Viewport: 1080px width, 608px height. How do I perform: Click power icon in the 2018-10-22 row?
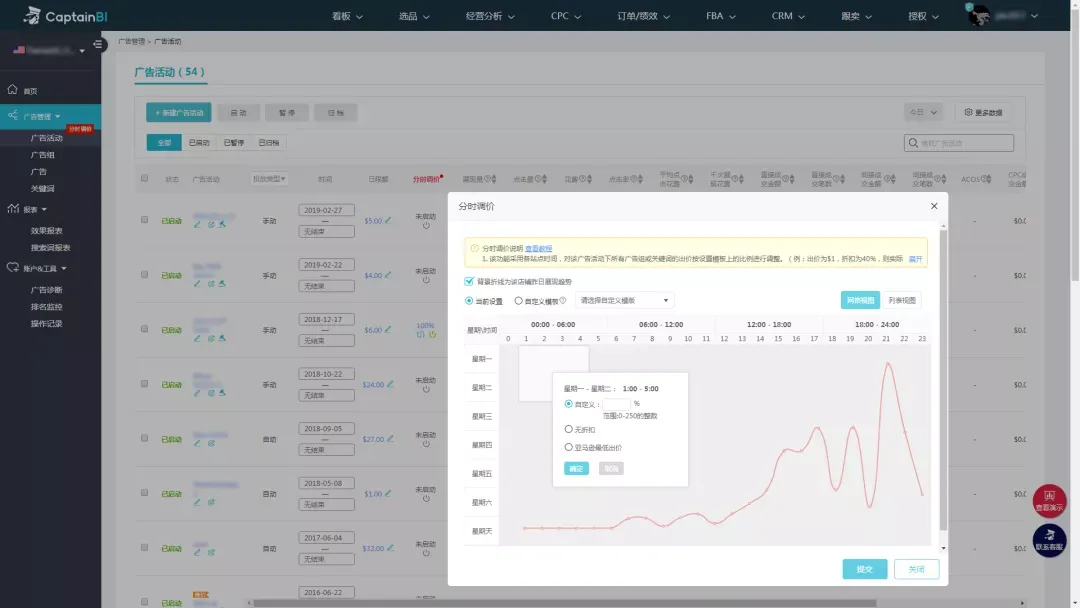426,390
